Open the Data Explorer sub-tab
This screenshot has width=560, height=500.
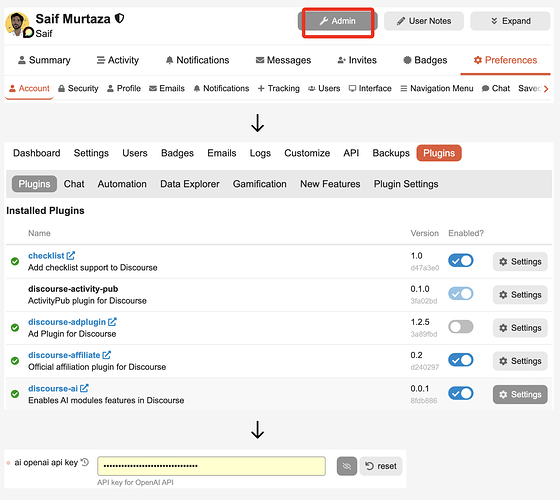tap(190, 184)
